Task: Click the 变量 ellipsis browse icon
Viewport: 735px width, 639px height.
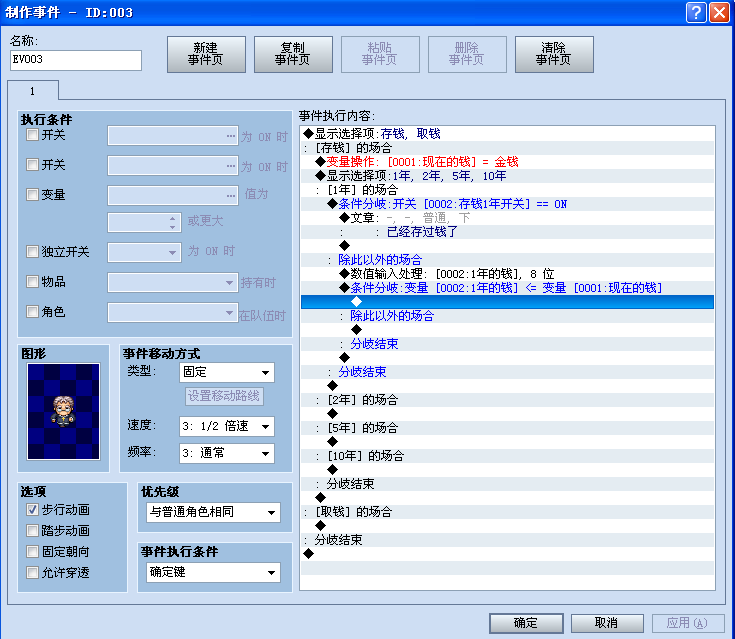Action: 231,195
